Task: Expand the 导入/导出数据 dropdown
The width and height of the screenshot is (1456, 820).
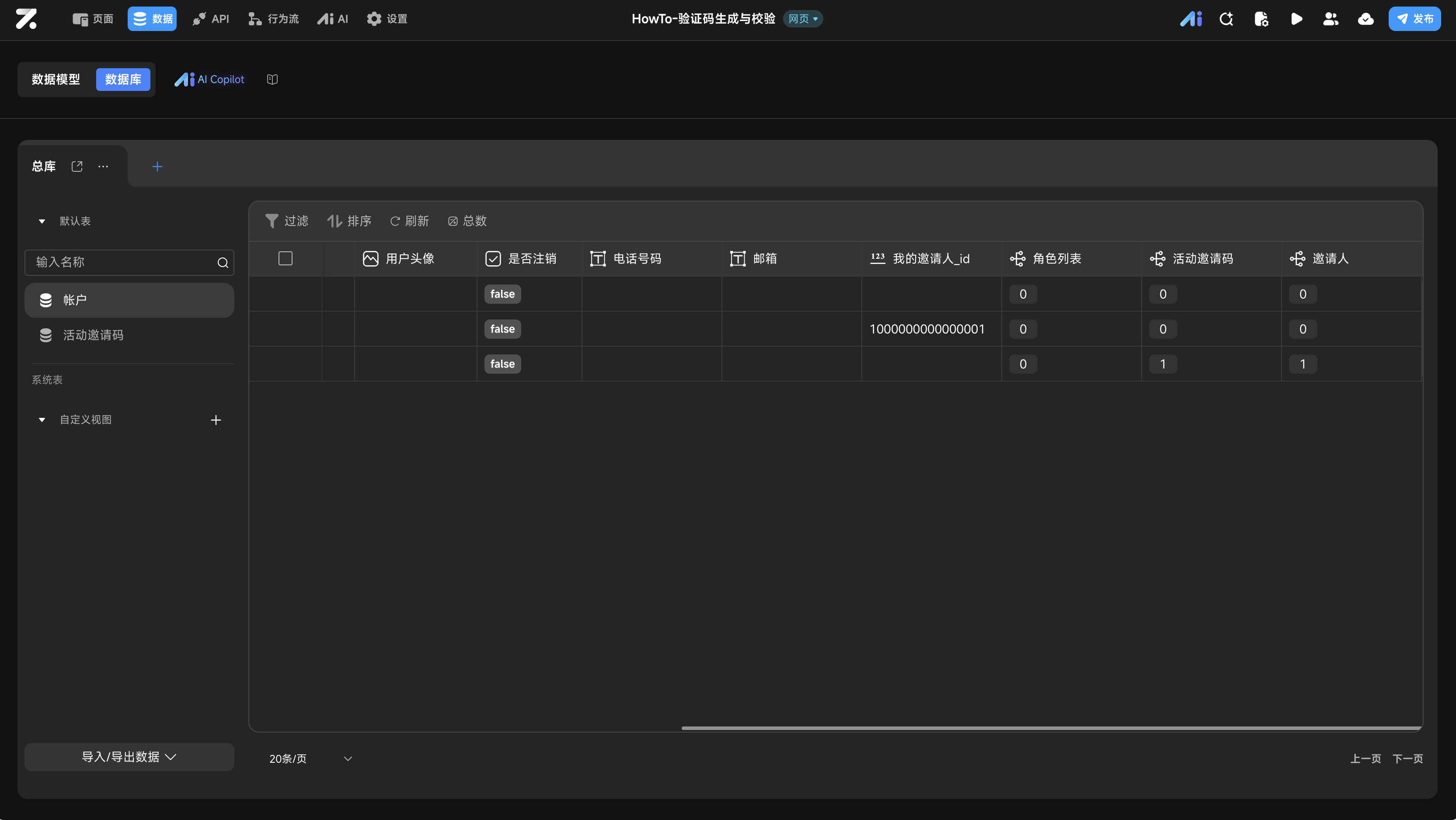Action: click(x=129, y=757)
